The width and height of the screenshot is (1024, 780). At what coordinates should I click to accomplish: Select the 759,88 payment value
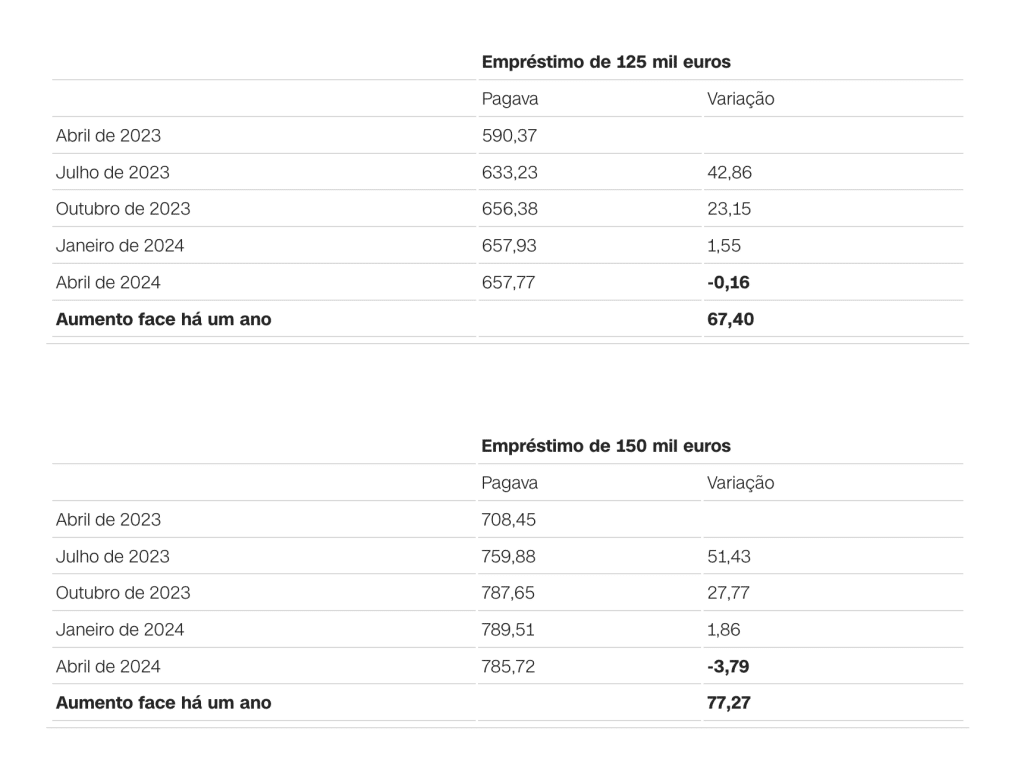pos(509,557)
